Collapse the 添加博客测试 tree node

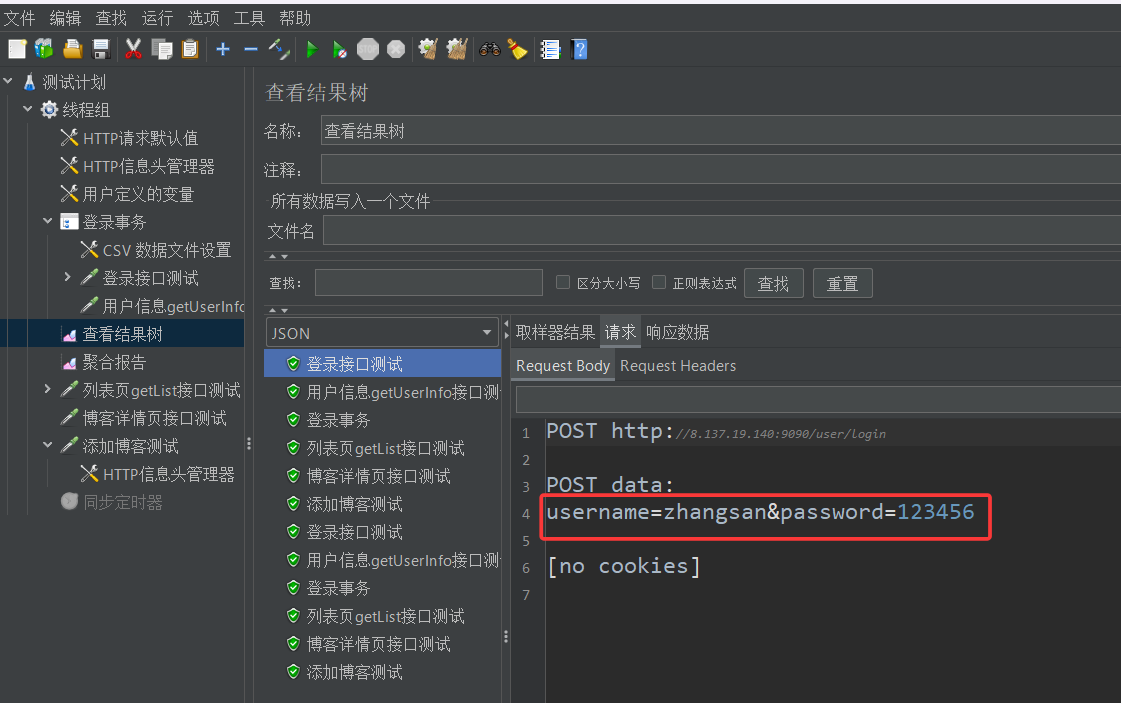pyautogui.click(x=48, y=445)
